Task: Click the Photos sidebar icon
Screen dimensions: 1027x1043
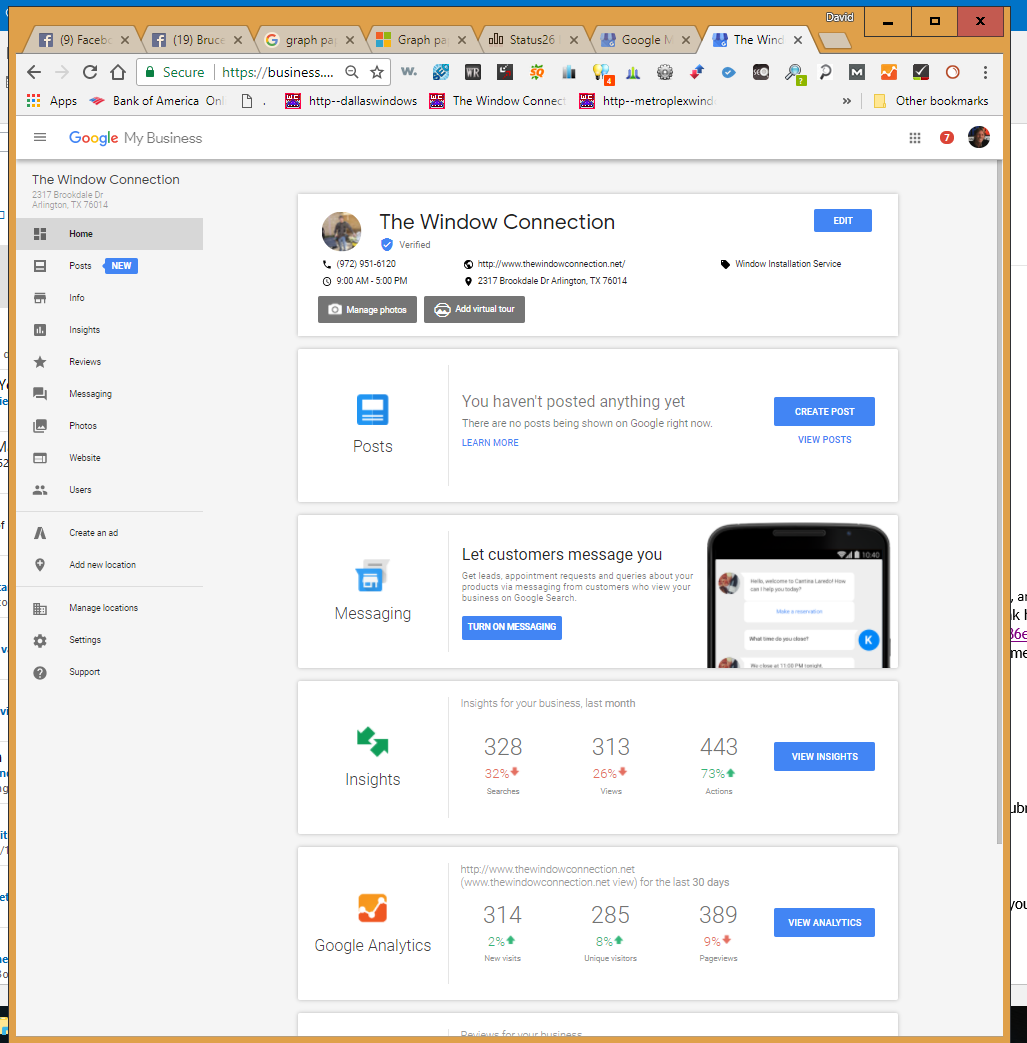Action: coord(40,426)
